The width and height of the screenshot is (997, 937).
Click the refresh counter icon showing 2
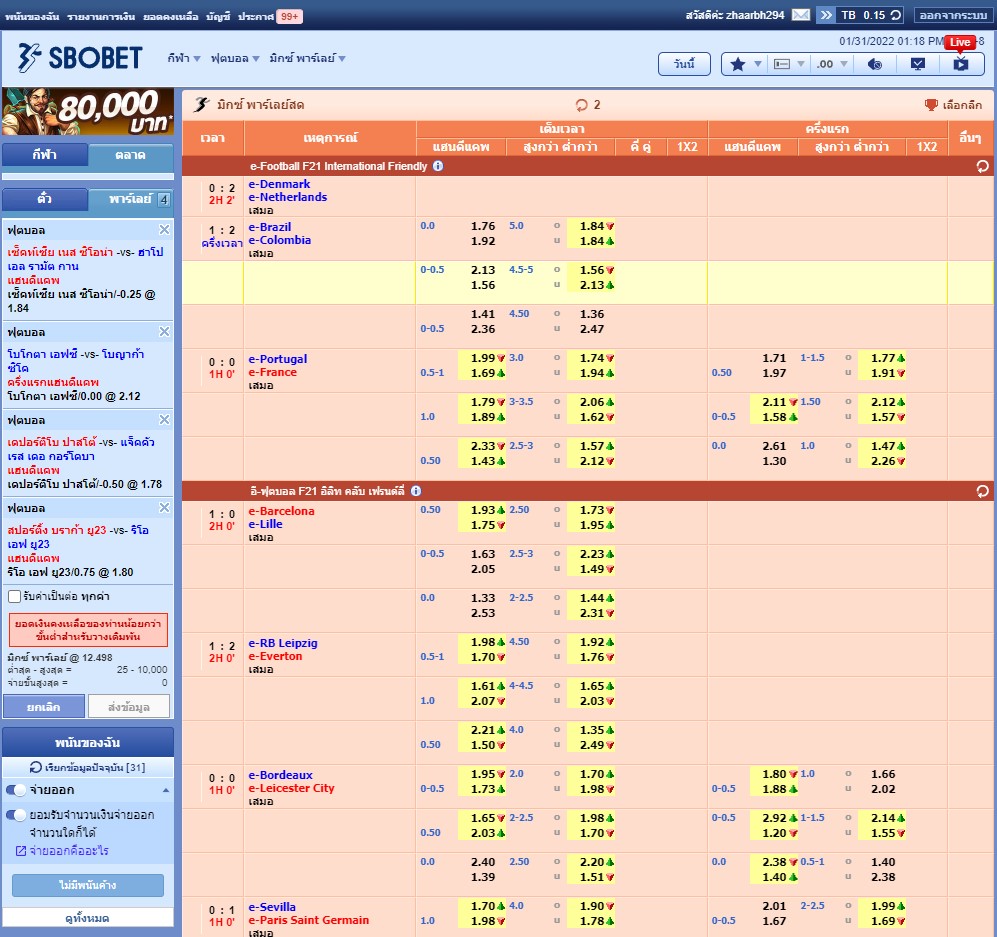point(581,105)
